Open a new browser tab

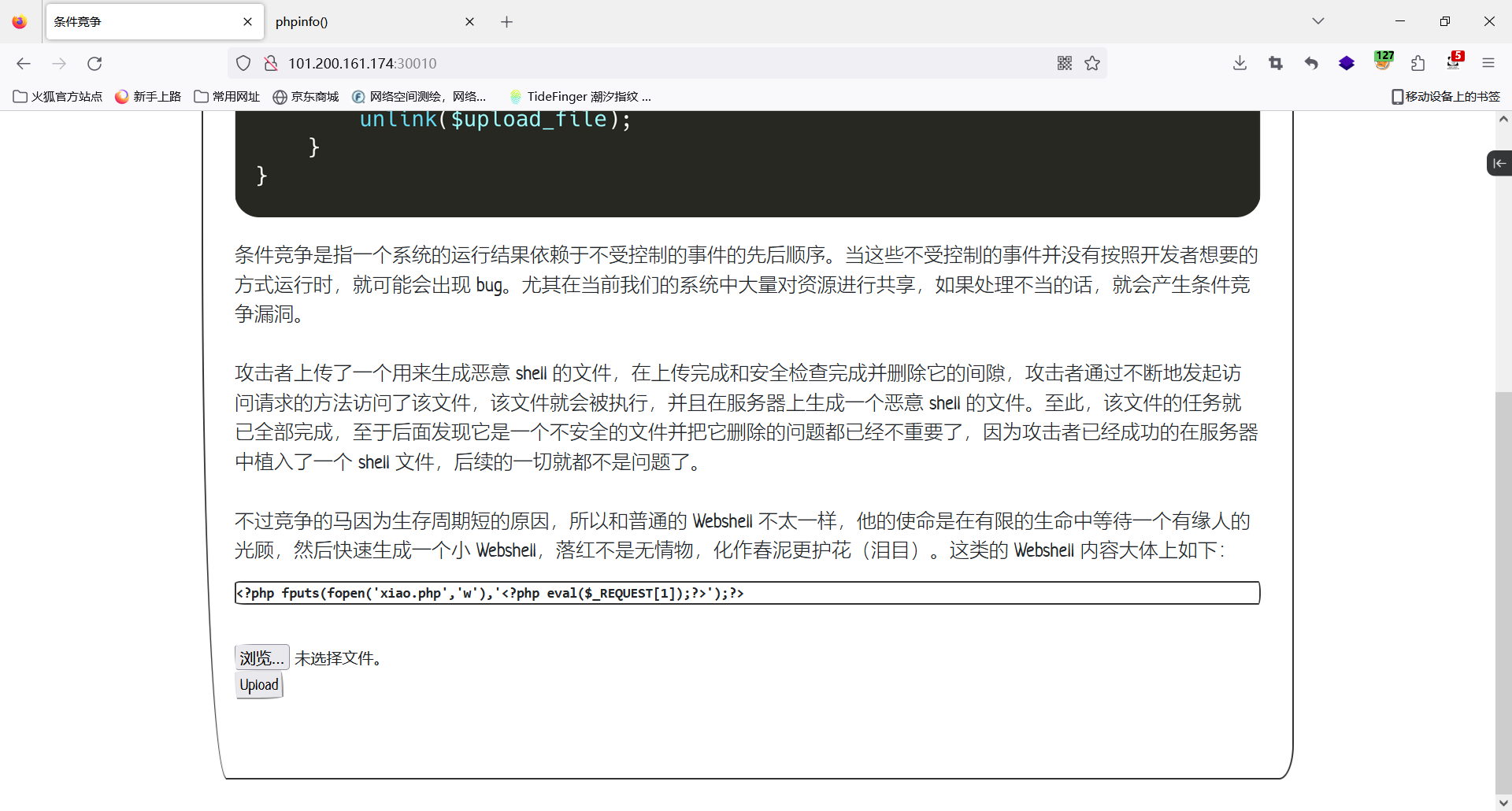click(x=506, y=21)
